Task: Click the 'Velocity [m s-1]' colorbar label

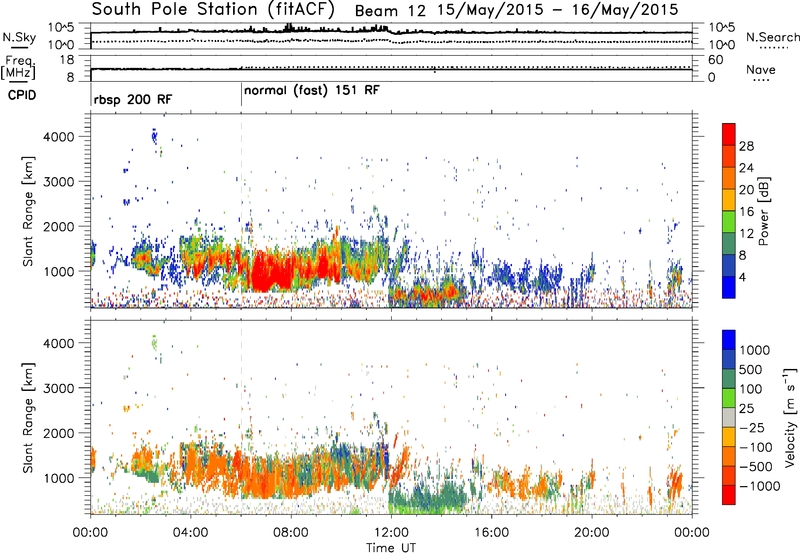Action: 790,418
